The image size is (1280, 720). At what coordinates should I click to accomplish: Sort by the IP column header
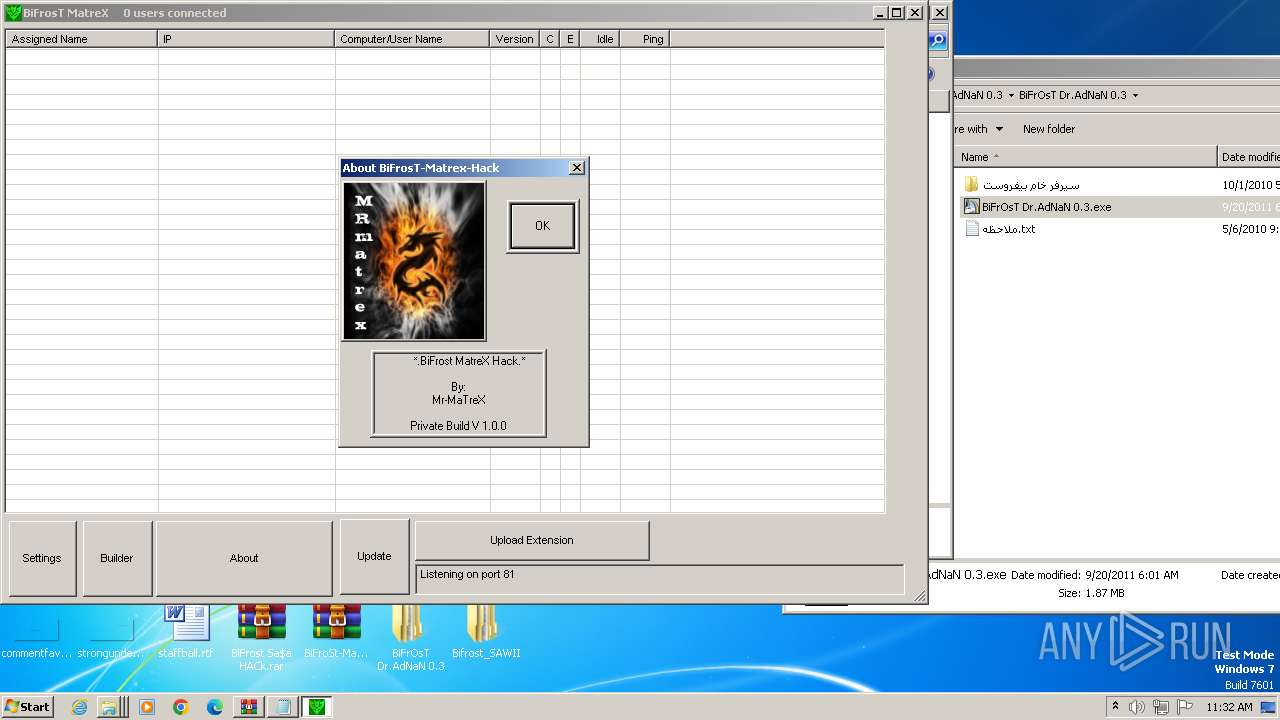(246, 39)
